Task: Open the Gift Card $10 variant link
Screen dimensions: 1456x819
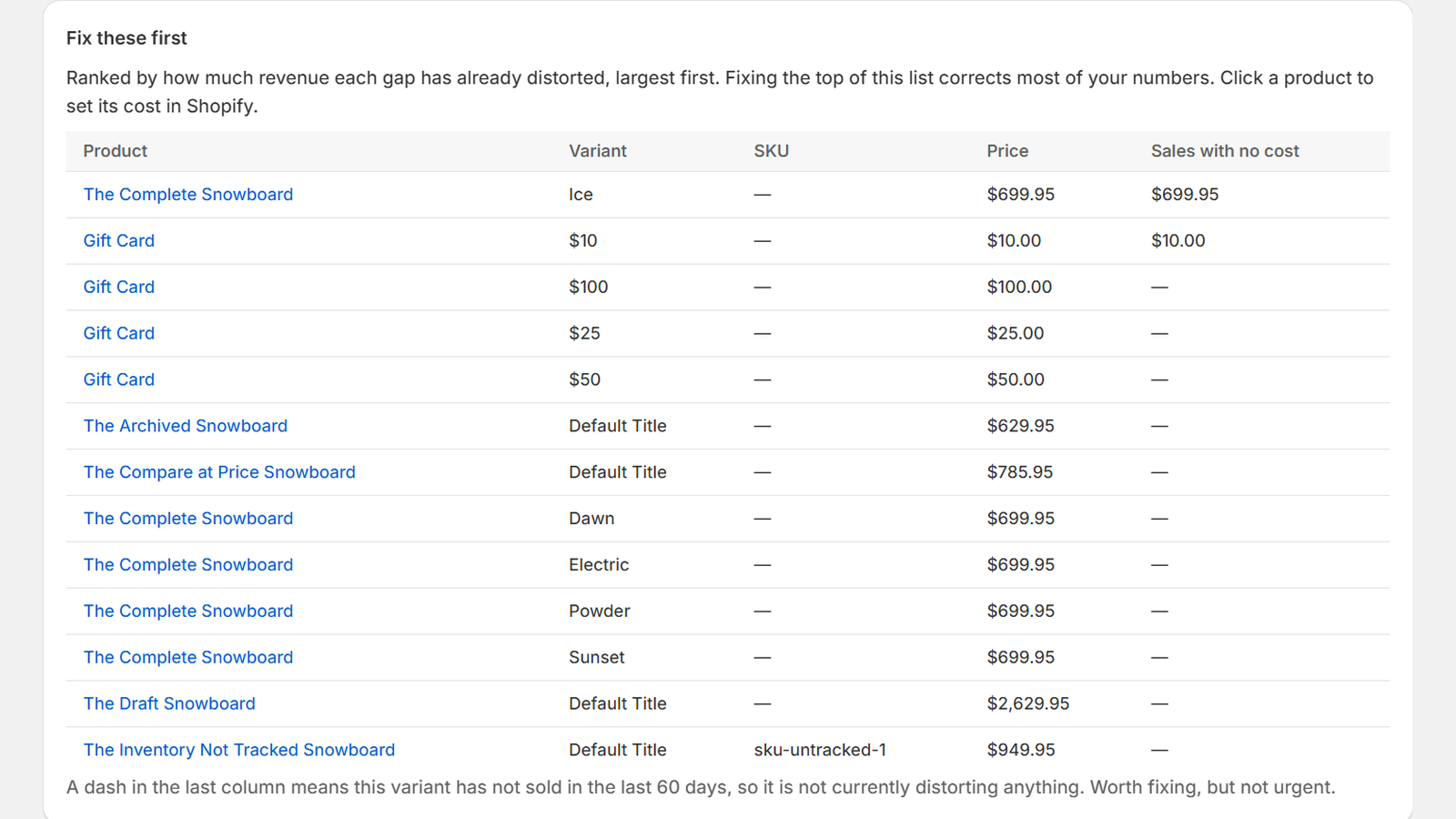Action: [x=119, y=241]
